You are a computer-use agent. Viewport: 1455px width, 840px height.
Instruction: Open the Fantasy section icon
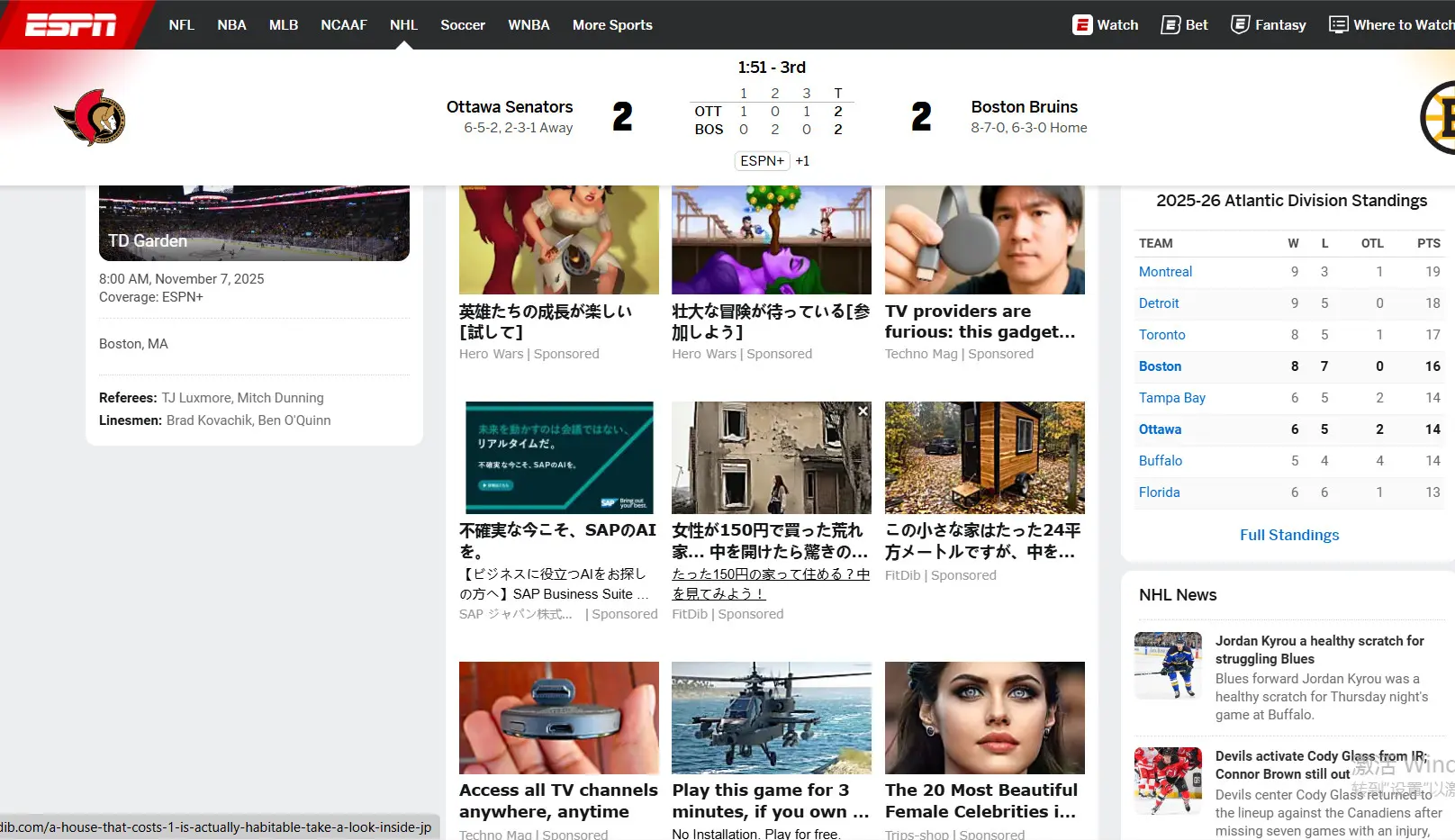(x=1240, y=25)
